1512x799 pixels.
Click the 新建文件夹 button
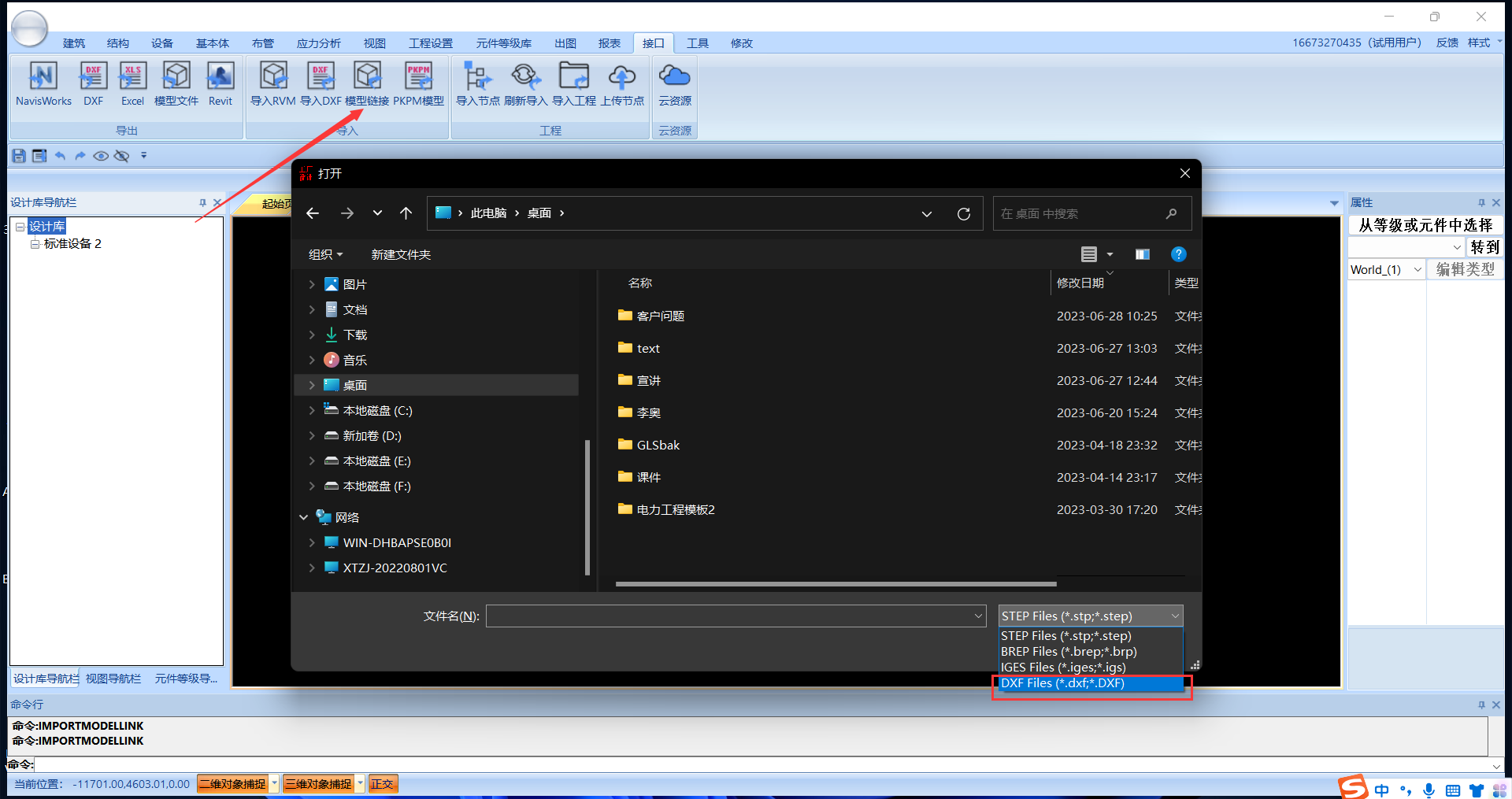[x=401, y=255]
